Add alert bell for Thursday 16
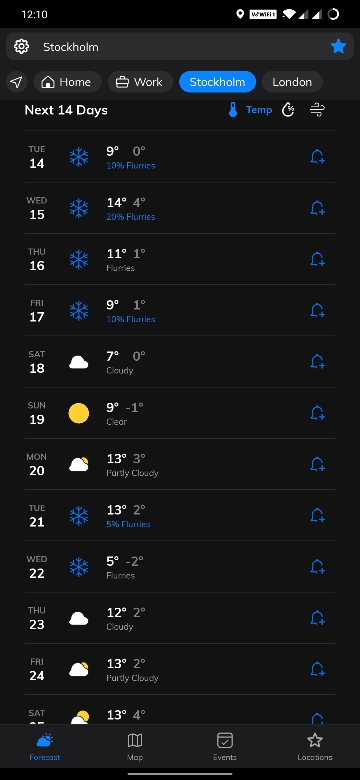Image resolution: width=360 pixels, height=780 pixels. click(317, 259)
